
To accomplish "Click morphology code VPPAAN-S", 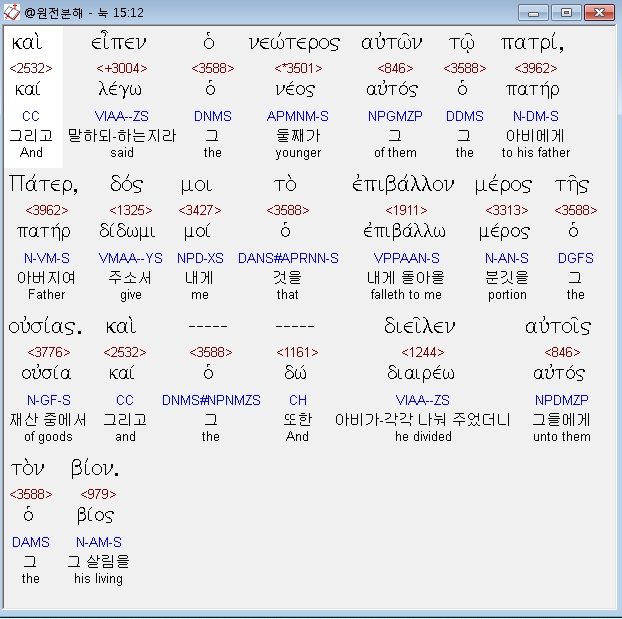I will (x=406, y=258).
